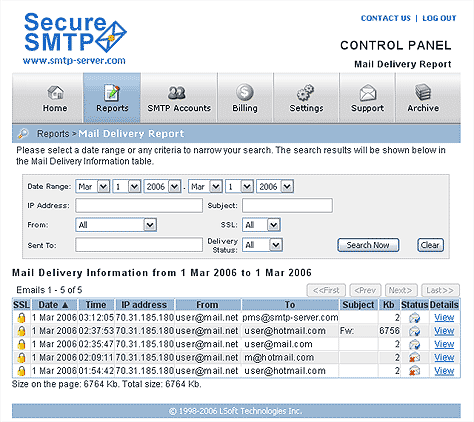Click SSL lock icon in 03:12:05 row

[x=21, y=318]
